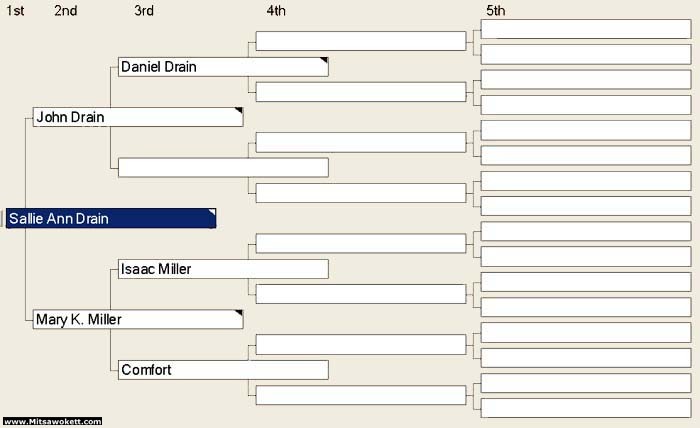Pick the Comfort box in 3rd generation
The image size is (700, 428).
[223, 370]
